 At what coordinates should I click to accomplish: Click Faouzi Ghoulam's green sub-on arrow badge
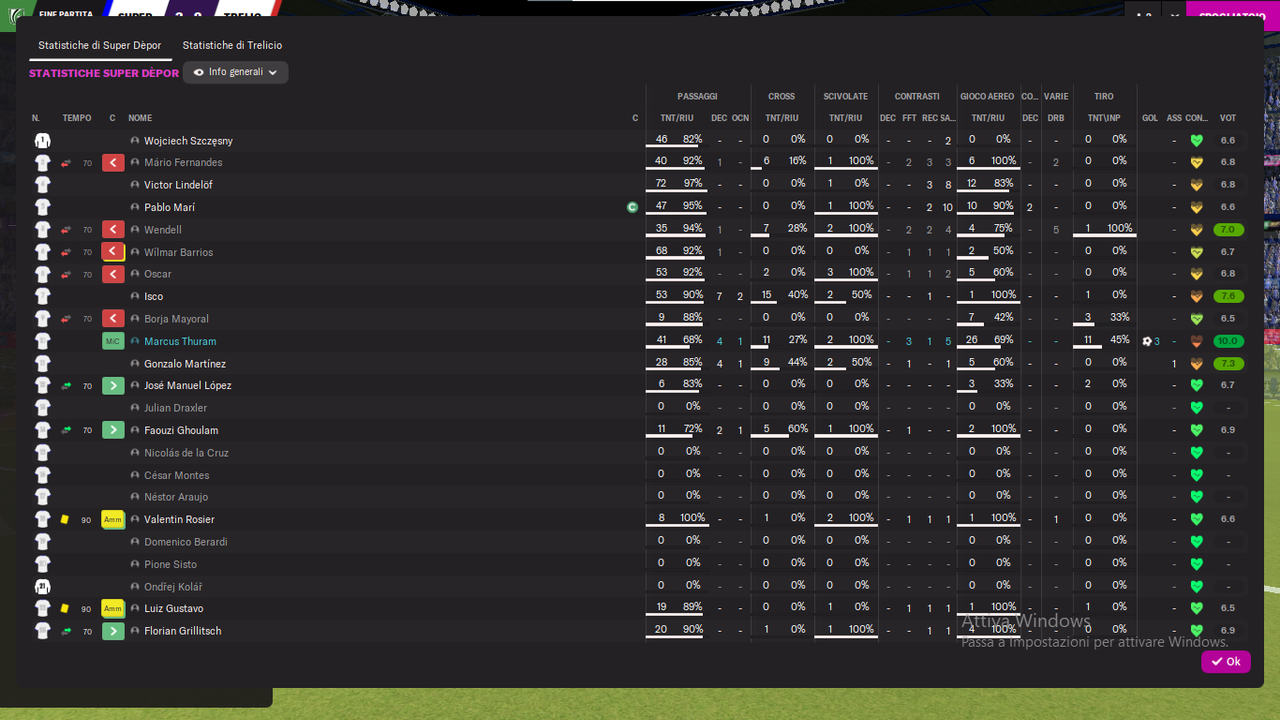pos(113,430)
